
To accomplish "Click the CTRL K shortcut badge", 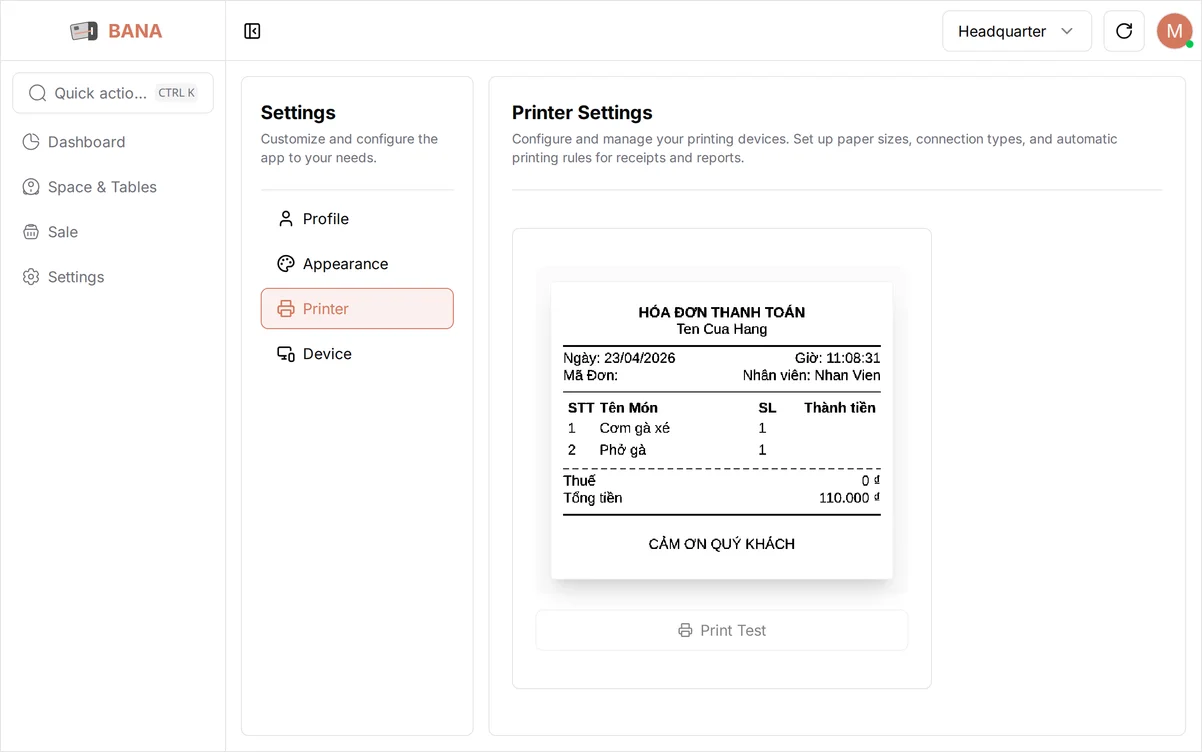I will pos(176,93).
